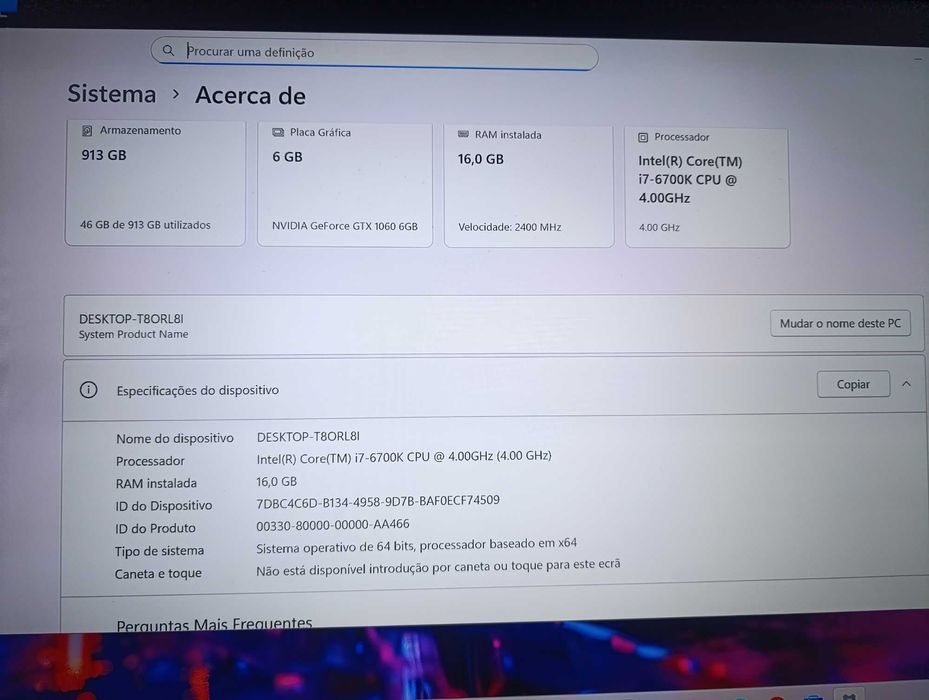This screenshot has height=700, width=929.
Task: Click the search magnifier icon
Action: [x=168, y=50]
